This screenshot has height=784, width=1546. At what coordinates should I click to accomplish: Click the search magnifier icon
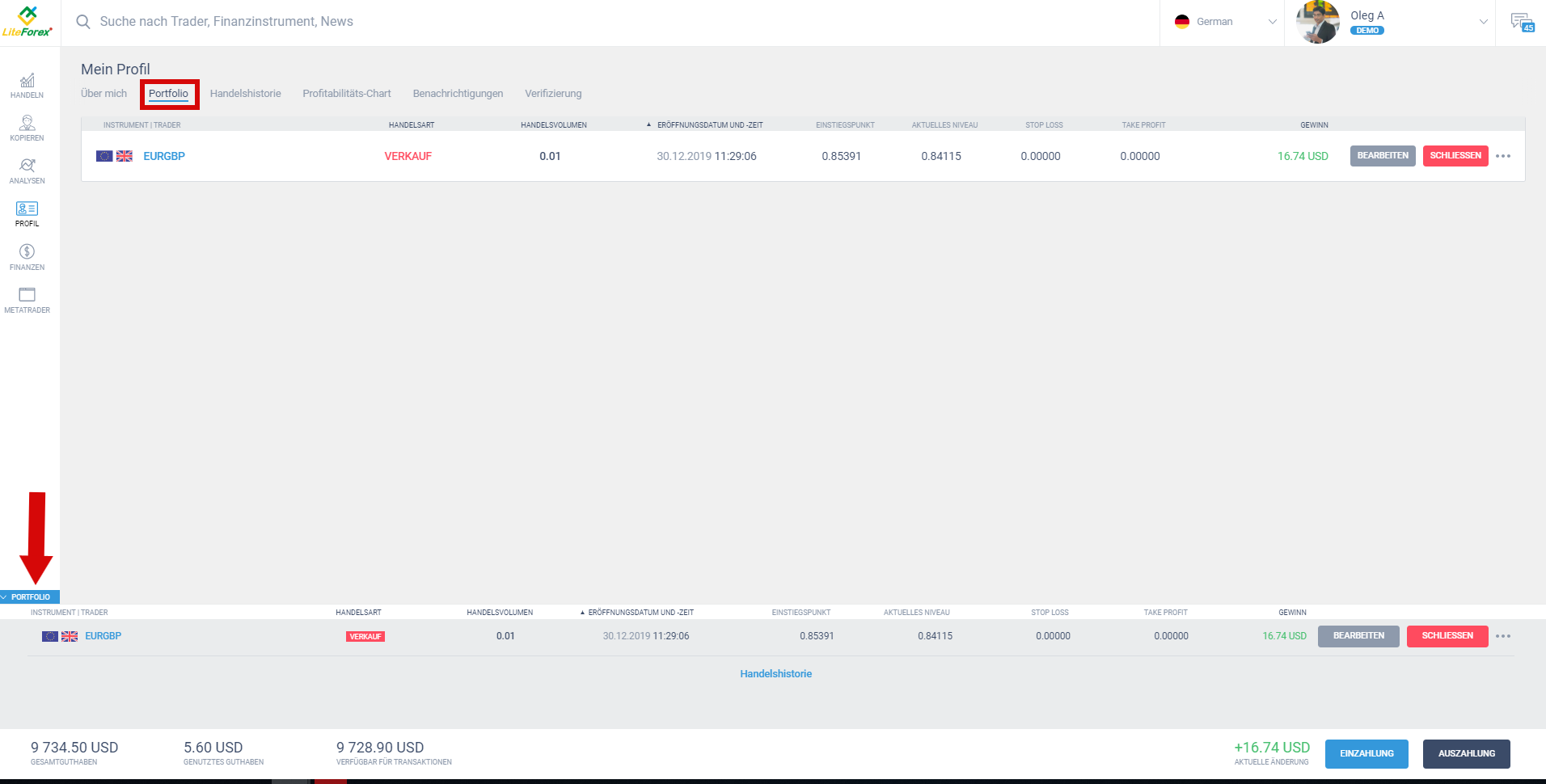[83, 22]
